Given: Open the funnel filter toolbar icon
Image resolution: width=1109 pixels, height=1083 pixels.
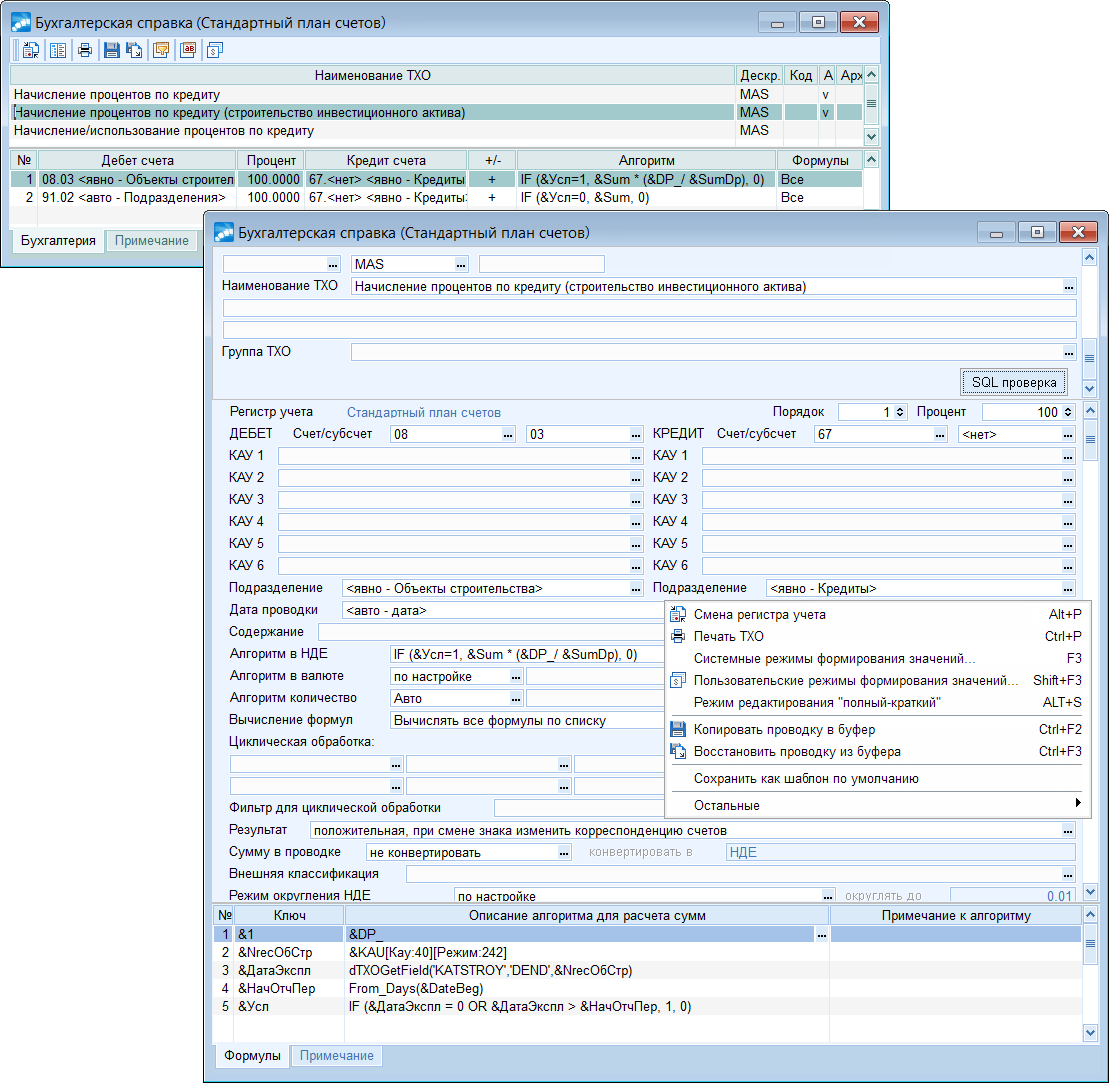Looking at the screenshot, I should (x=161, y=50).
